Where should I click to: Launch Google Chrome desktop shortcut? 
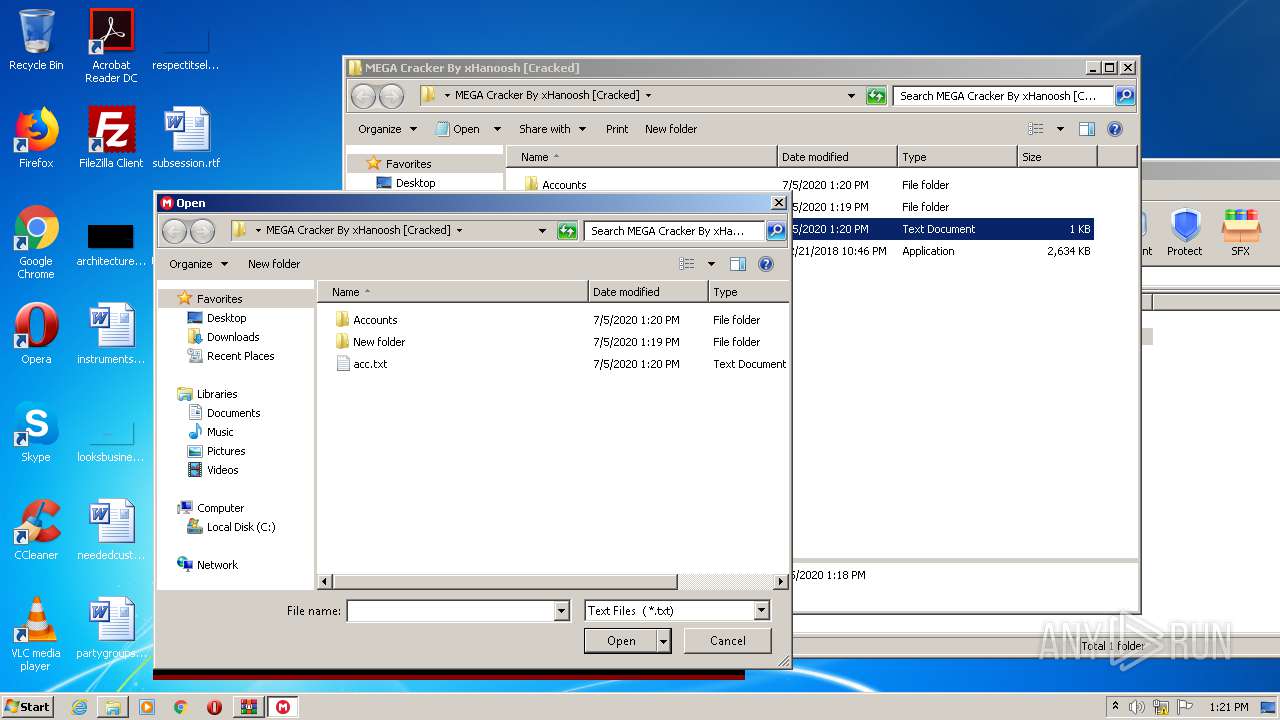click(x=36, y=243)
